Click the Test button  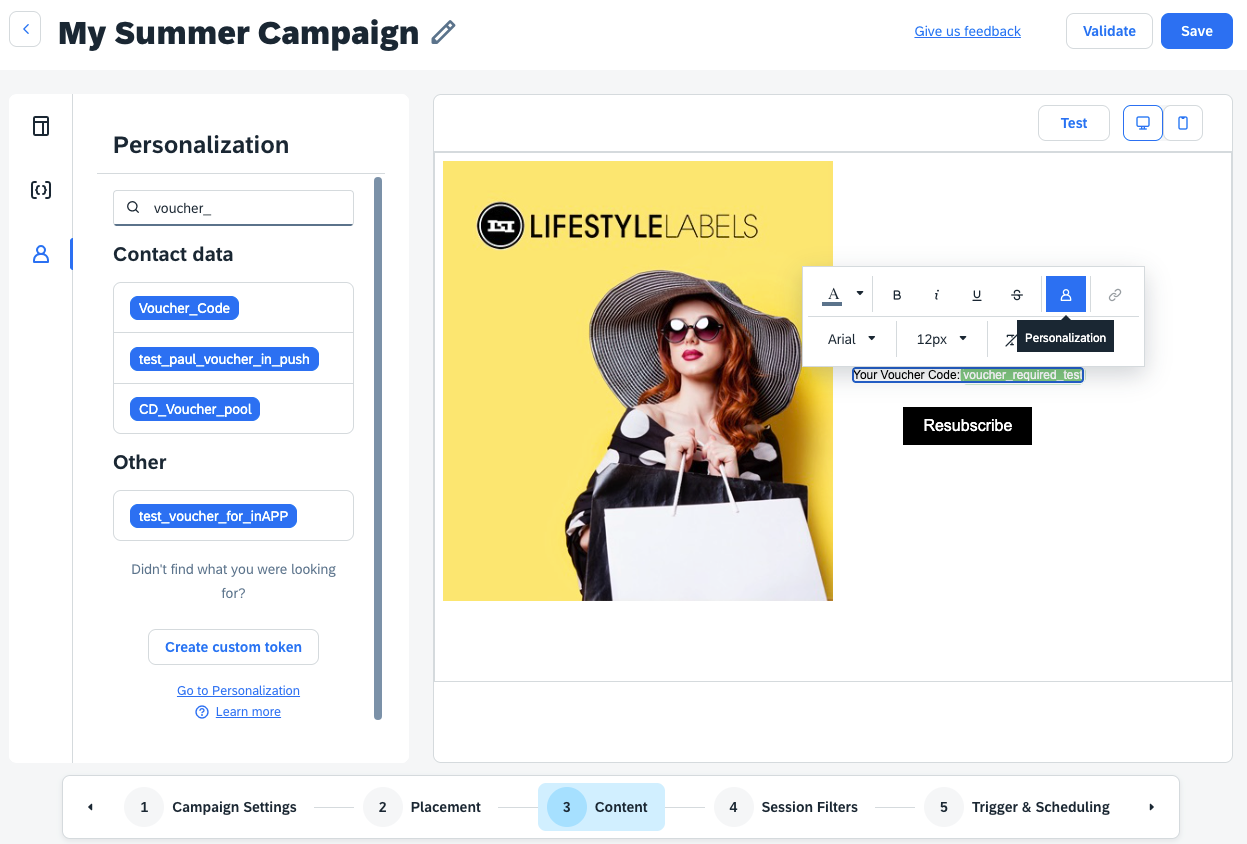[1074, 123]
